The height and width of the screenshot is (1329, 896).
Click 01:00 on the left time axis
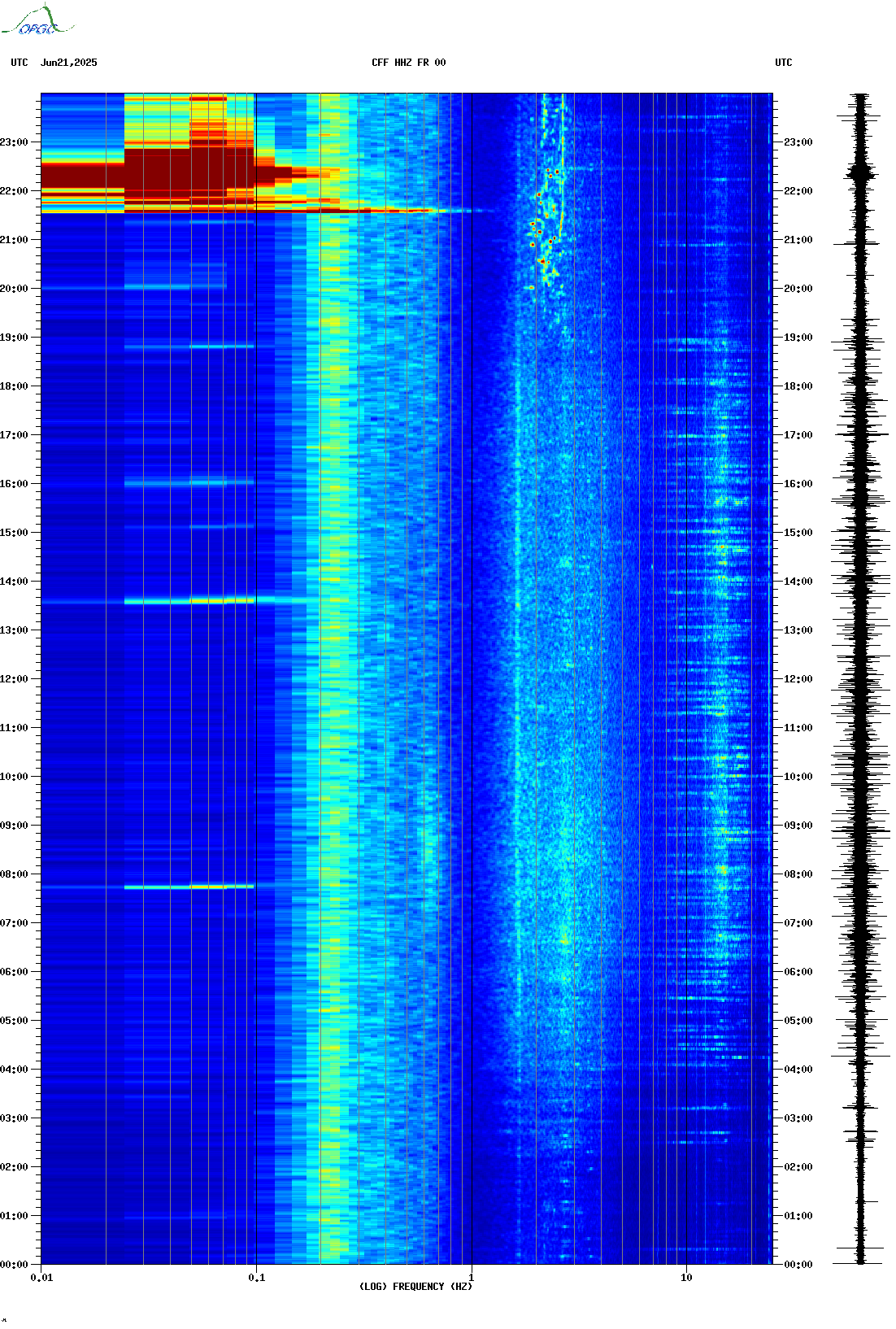(x=14, y=1216)
